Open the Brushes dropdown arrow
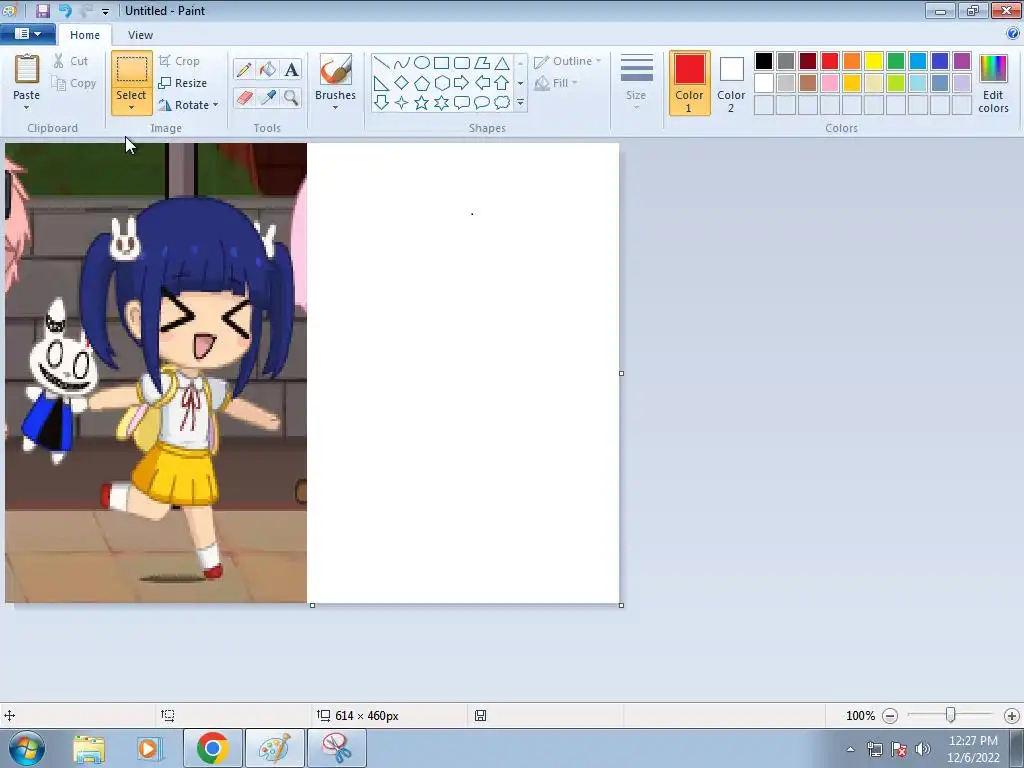 pyautogui.click(x=335, y=107)
